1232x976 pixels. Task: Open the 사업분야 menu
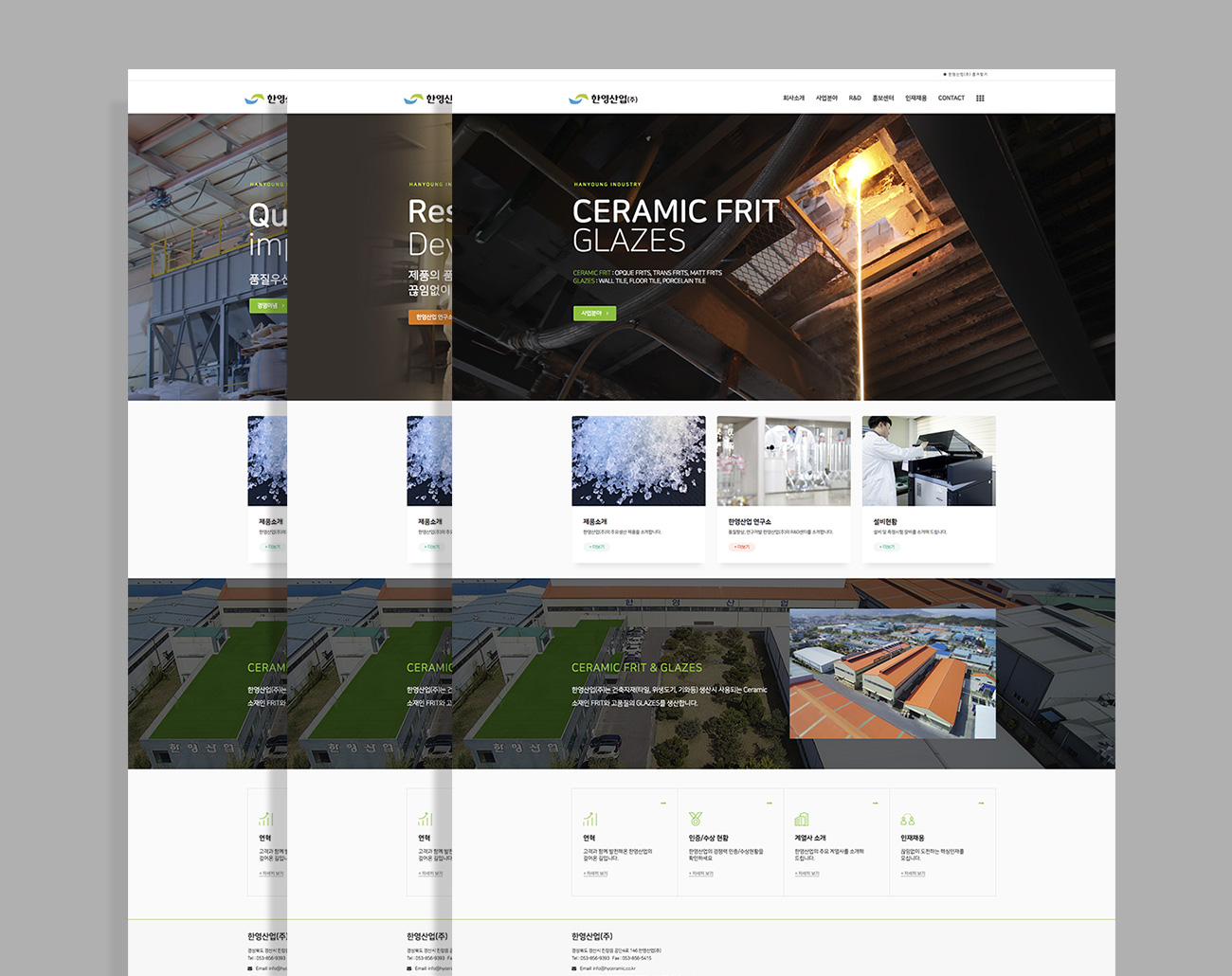(826, 99)
